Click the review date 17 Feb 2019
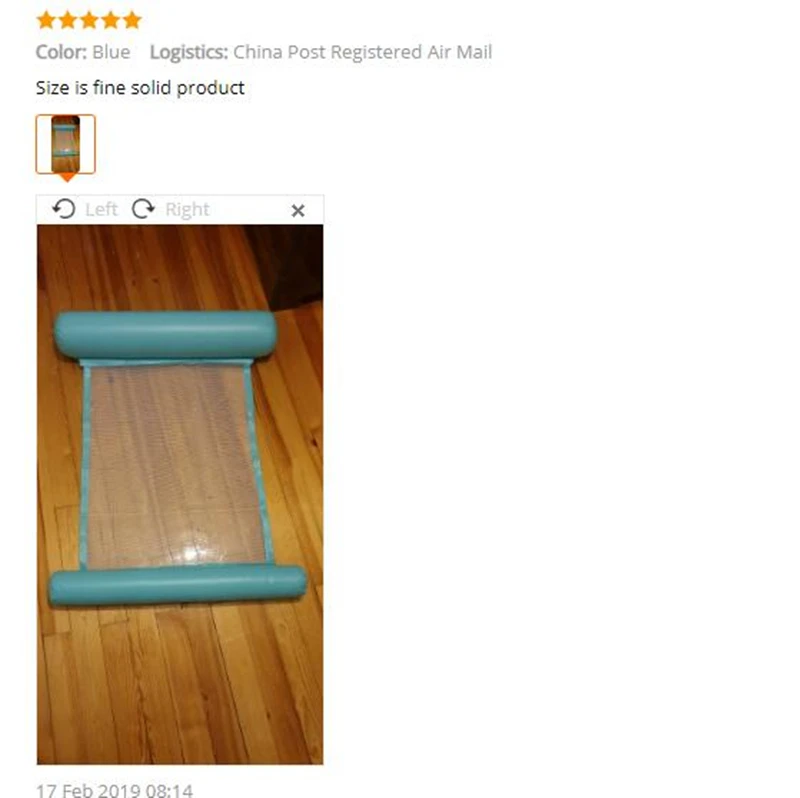 click(115, 791)
